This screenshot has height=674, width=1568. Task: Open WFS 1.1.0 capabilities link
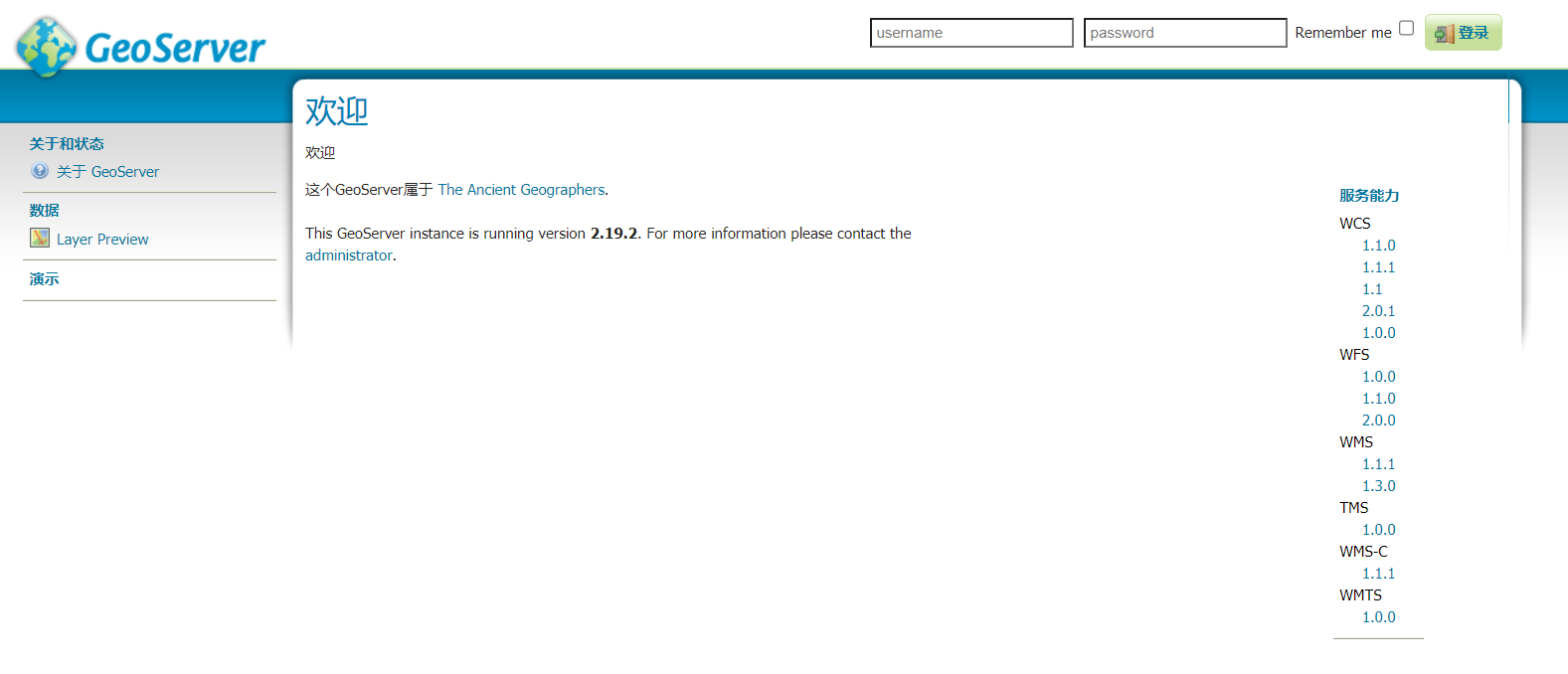1378,399
